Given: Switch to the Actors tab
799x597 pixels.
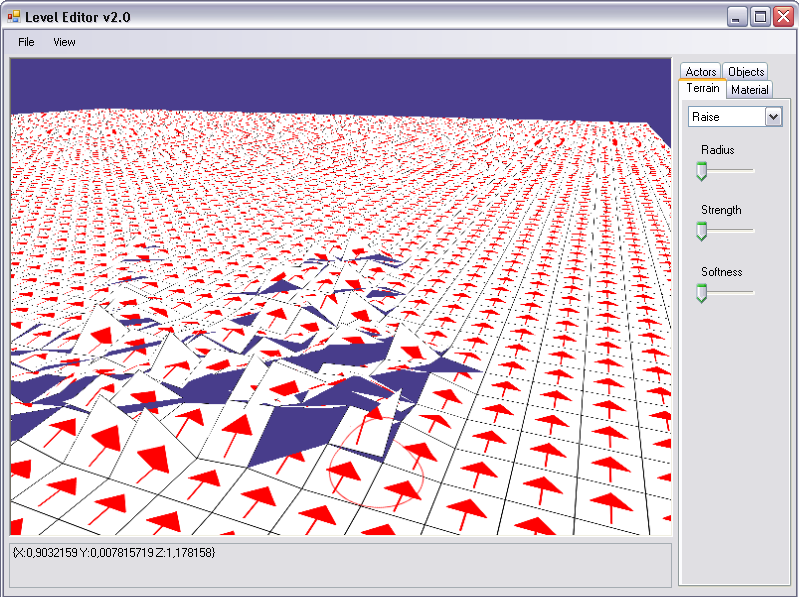Looking at the screenshot, I should tap(701, 72).
